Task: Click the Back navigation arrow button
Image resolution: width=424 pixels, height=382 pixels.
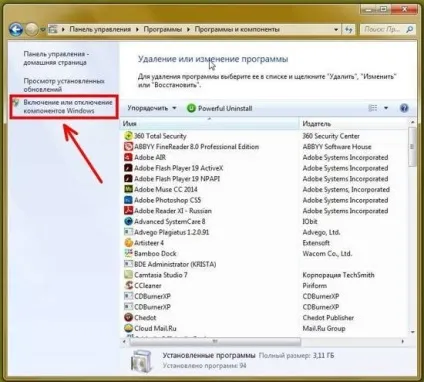Action: [x=16, y=30]
